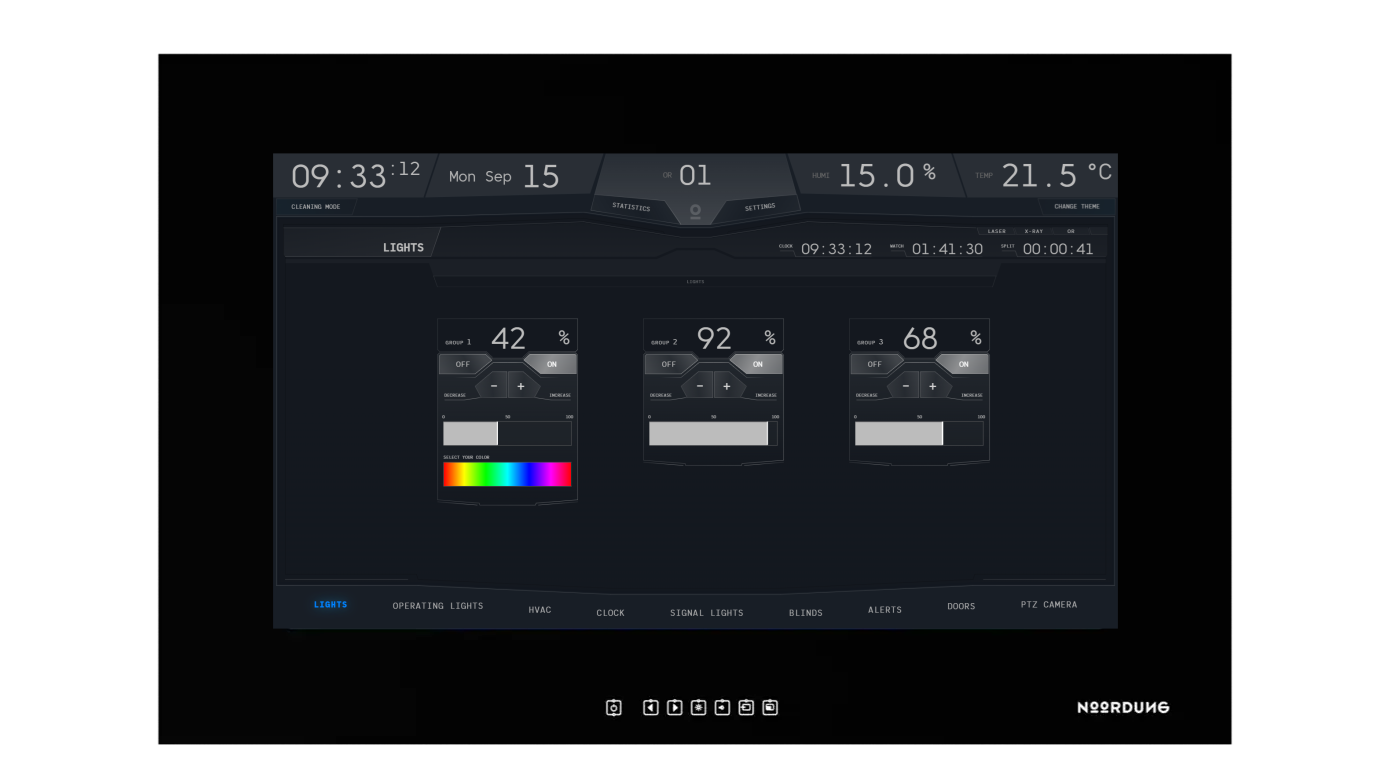Image resolution: width=1391 pixels, height=782 pixels.
Task: Open the HVAC tab
Action: (x=540, y=610)
